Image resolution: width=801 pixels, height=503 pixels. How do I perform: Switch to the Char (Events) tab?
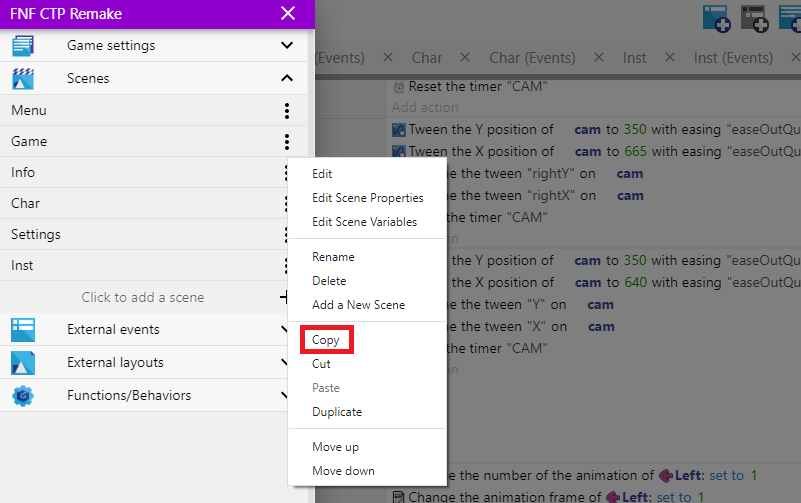coord(531,58)
